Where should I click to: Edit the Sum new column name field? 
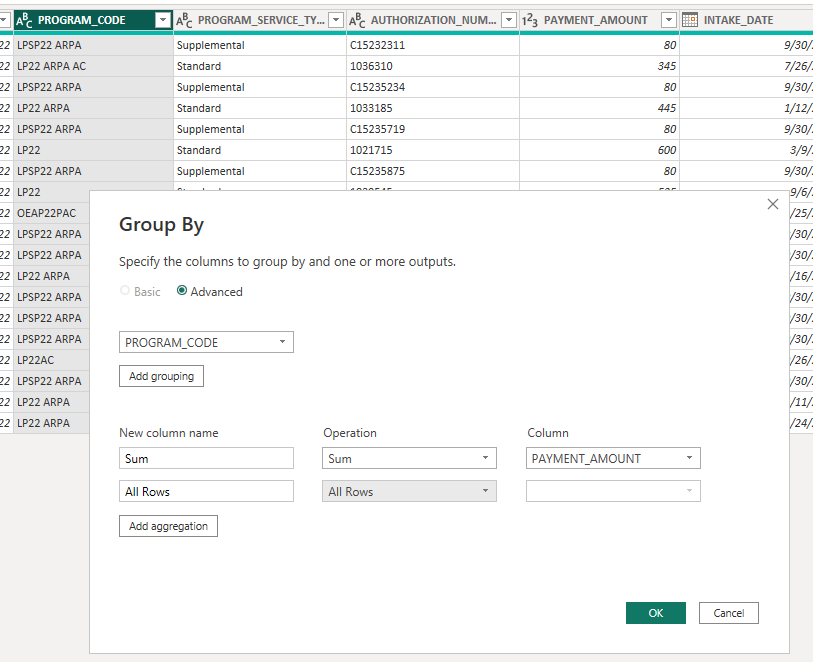tap(206, 458)
